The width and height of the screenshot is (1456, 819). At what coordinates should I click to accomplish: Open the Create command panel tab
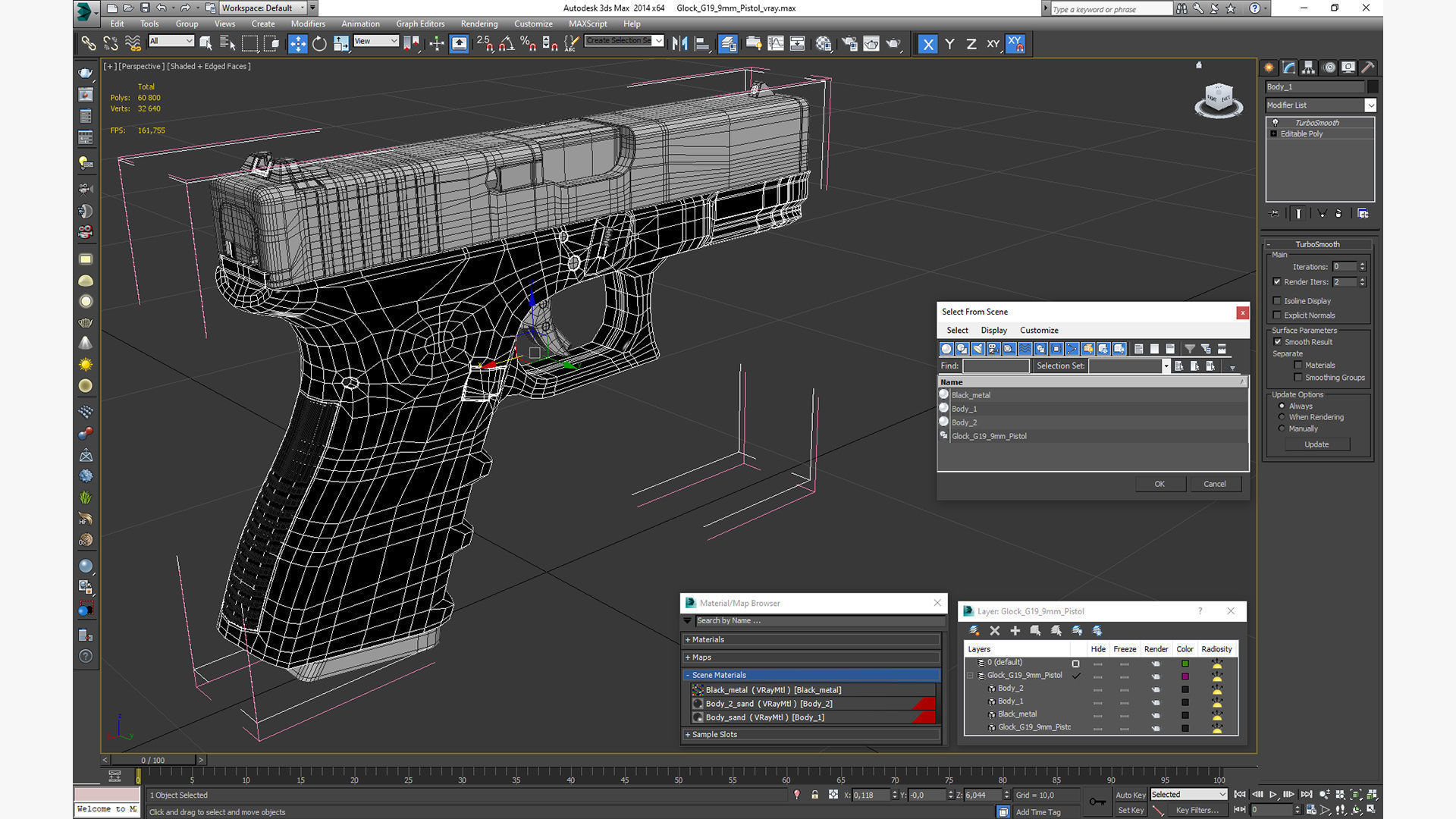tap(1269, 67)
